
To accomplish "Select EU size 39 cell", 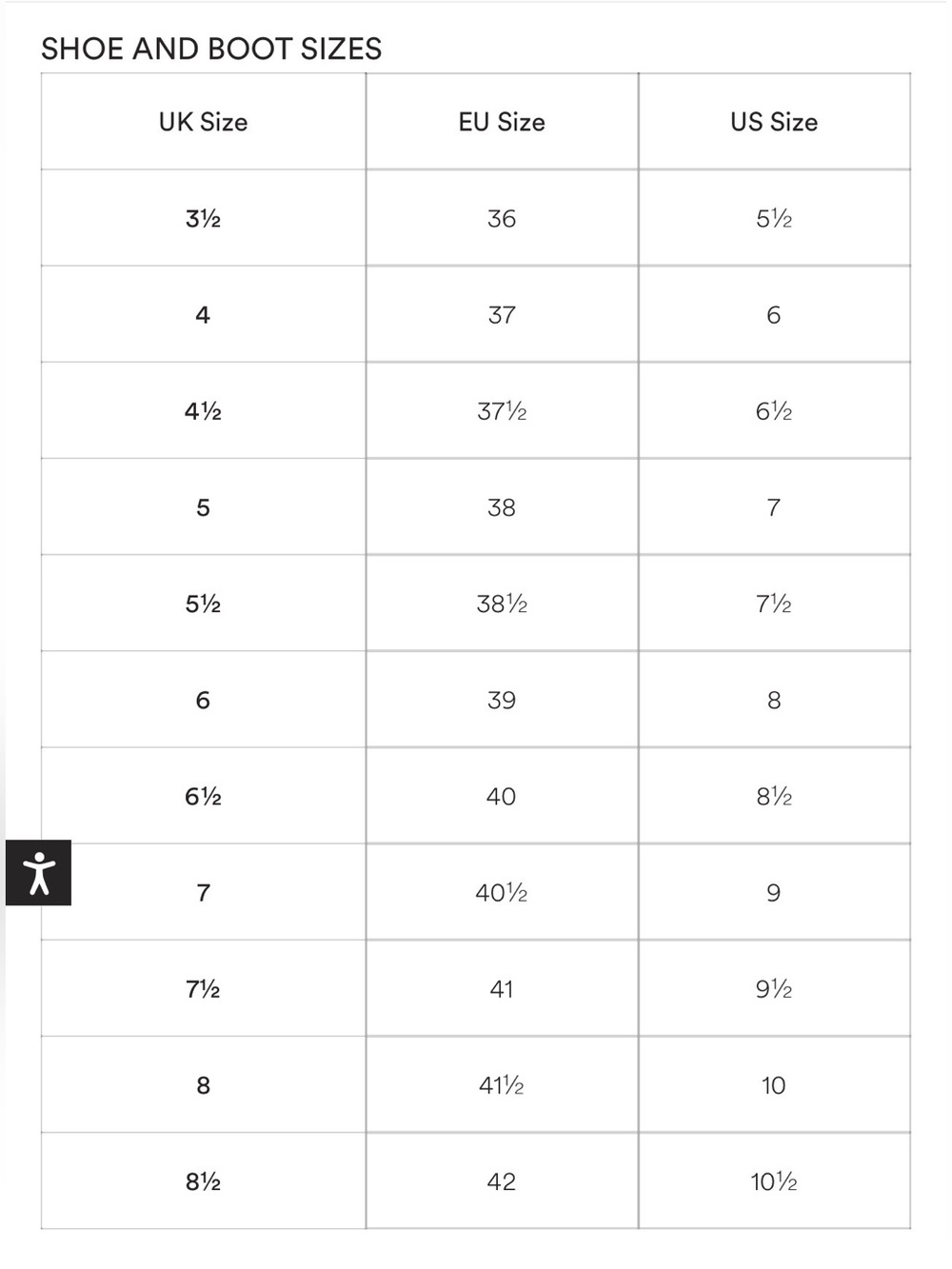I will click(502, 700).
